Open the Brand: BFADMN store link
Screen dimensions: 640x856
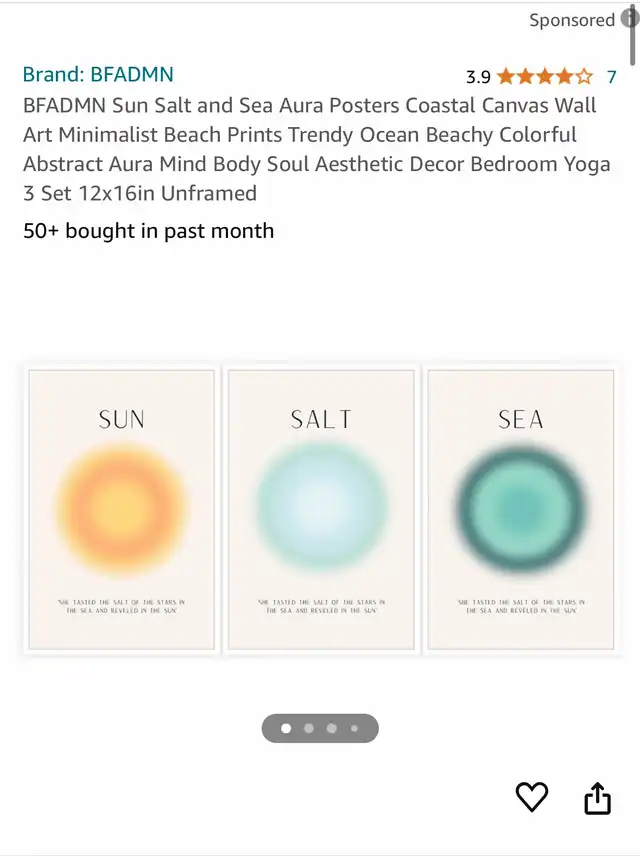click(x=98, y=74)
